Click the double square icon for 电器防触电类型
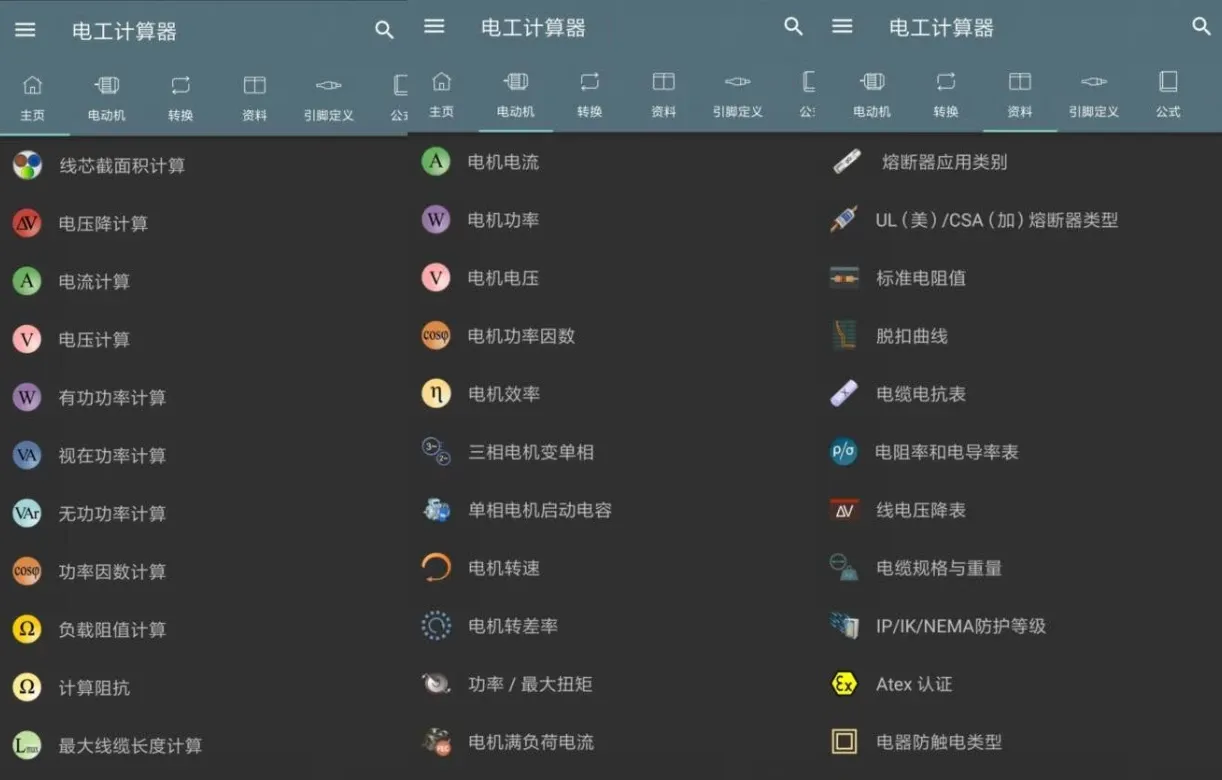The height and width of the screenshot is (780, 1222). [x=845, y=741]
